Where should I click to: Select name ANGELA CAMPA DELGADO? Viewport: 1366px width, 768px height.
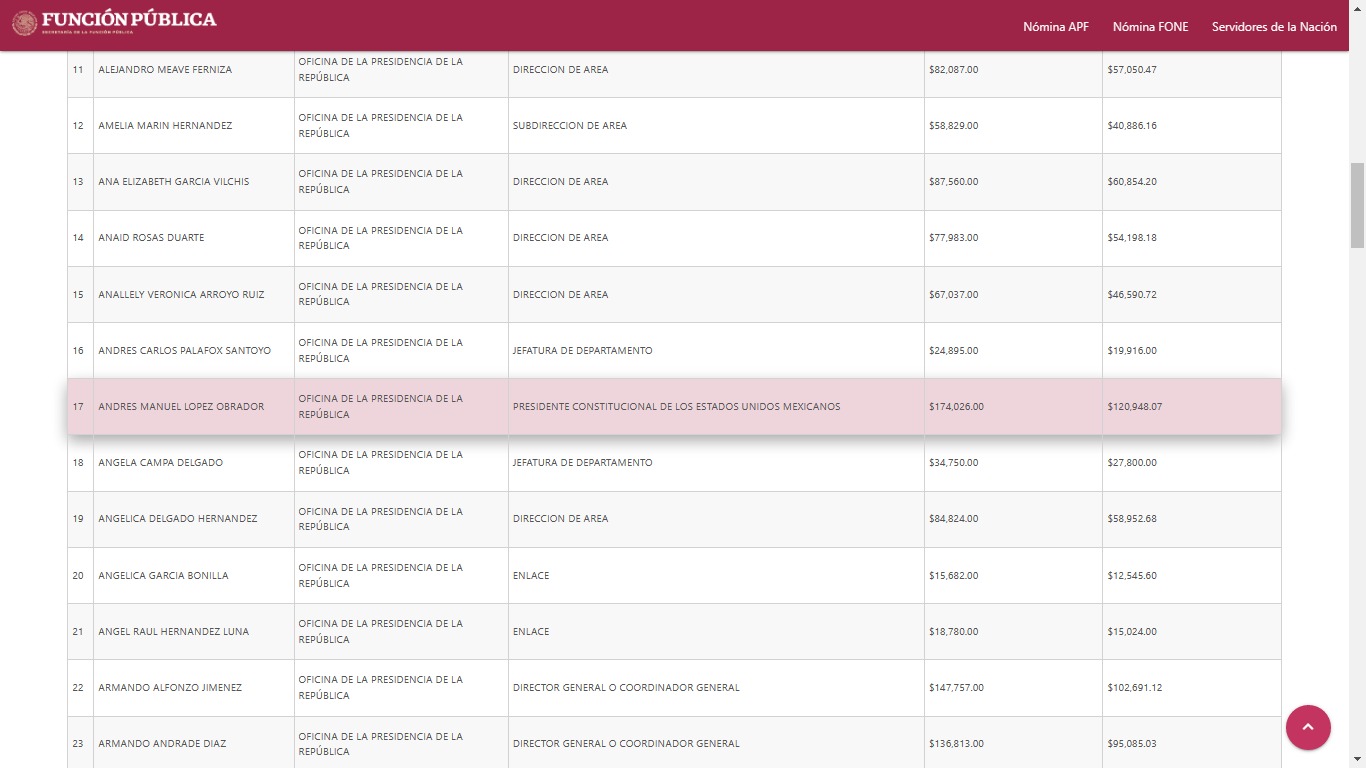pyautogui.click(x=160, y=463)
